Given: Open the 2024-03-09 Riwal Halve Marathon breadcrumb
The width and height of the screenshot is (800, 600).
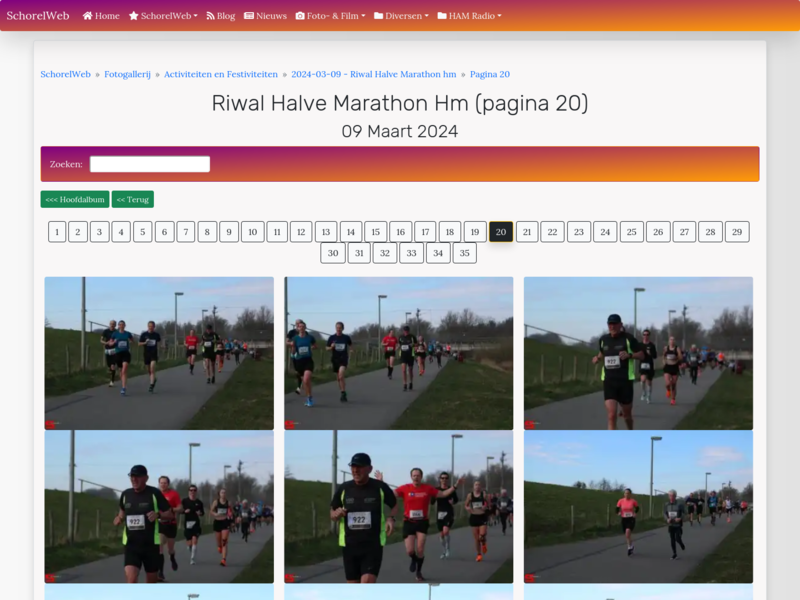Looking at the screenshot, I should (374, 74).
